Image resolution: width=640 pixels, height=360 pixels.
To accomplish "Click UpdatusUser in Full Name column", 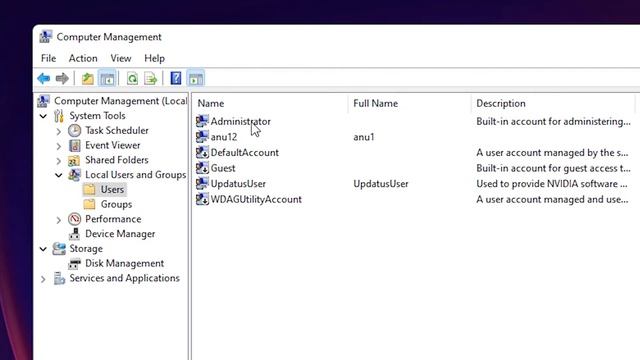I will (x=380, y=184).
